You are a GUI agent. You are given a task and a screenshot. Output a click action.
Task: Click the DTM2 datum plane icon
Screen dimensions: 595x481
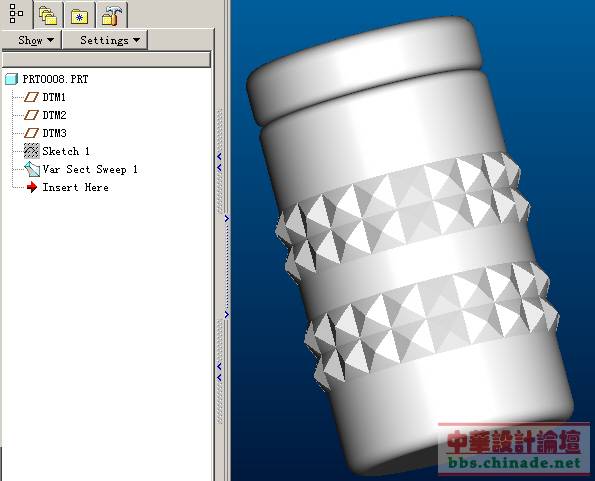[31, 115]
